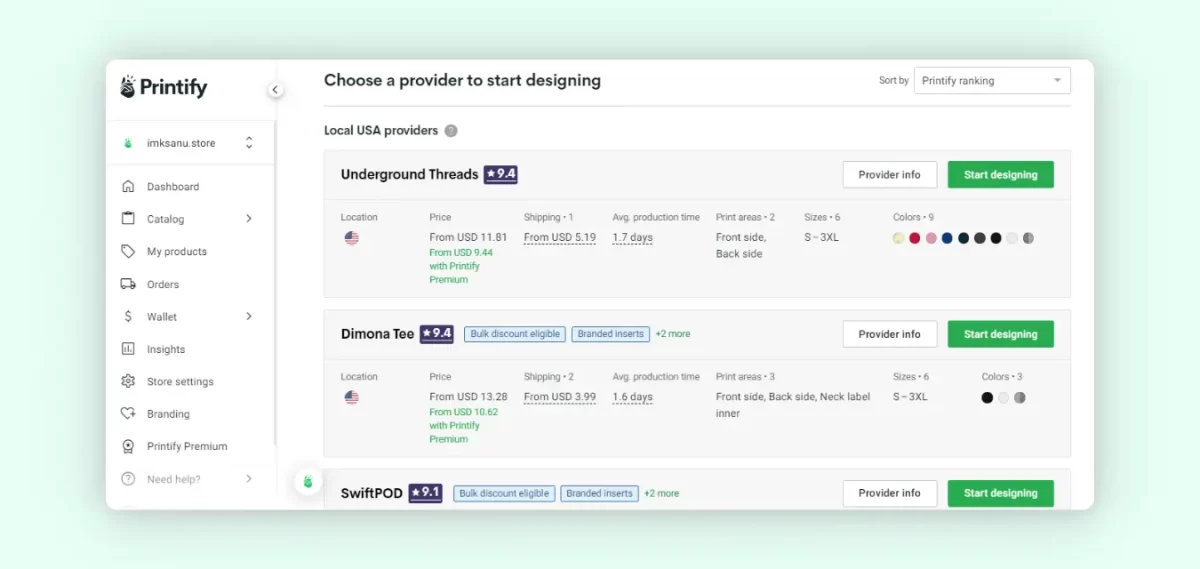Pick the cream swatch on Underground Threads
This screenshot has width=1200, height=569.
898,238
